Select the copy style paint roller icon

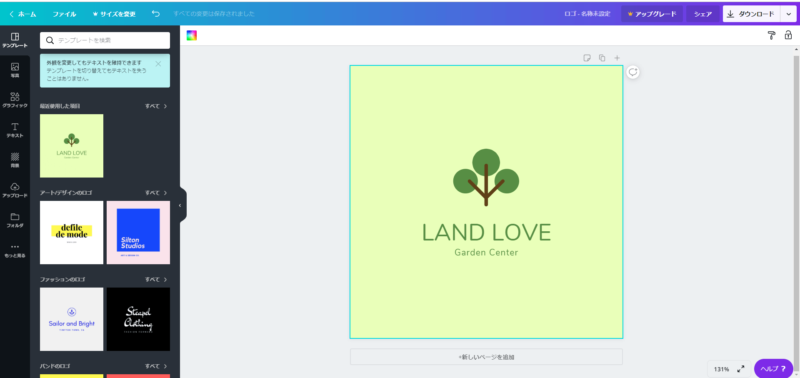[771, 35]
